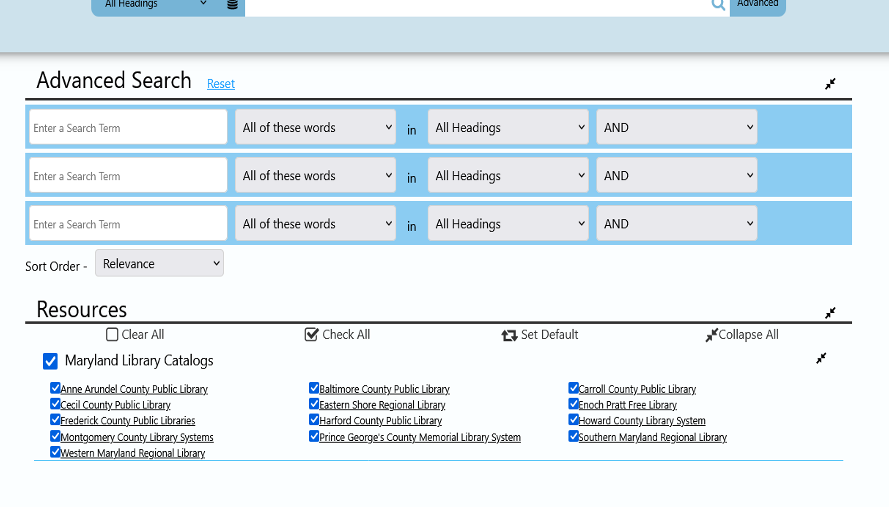Uncheck Anne Arundel County Public Library checkbox

(x=55, y=388)
